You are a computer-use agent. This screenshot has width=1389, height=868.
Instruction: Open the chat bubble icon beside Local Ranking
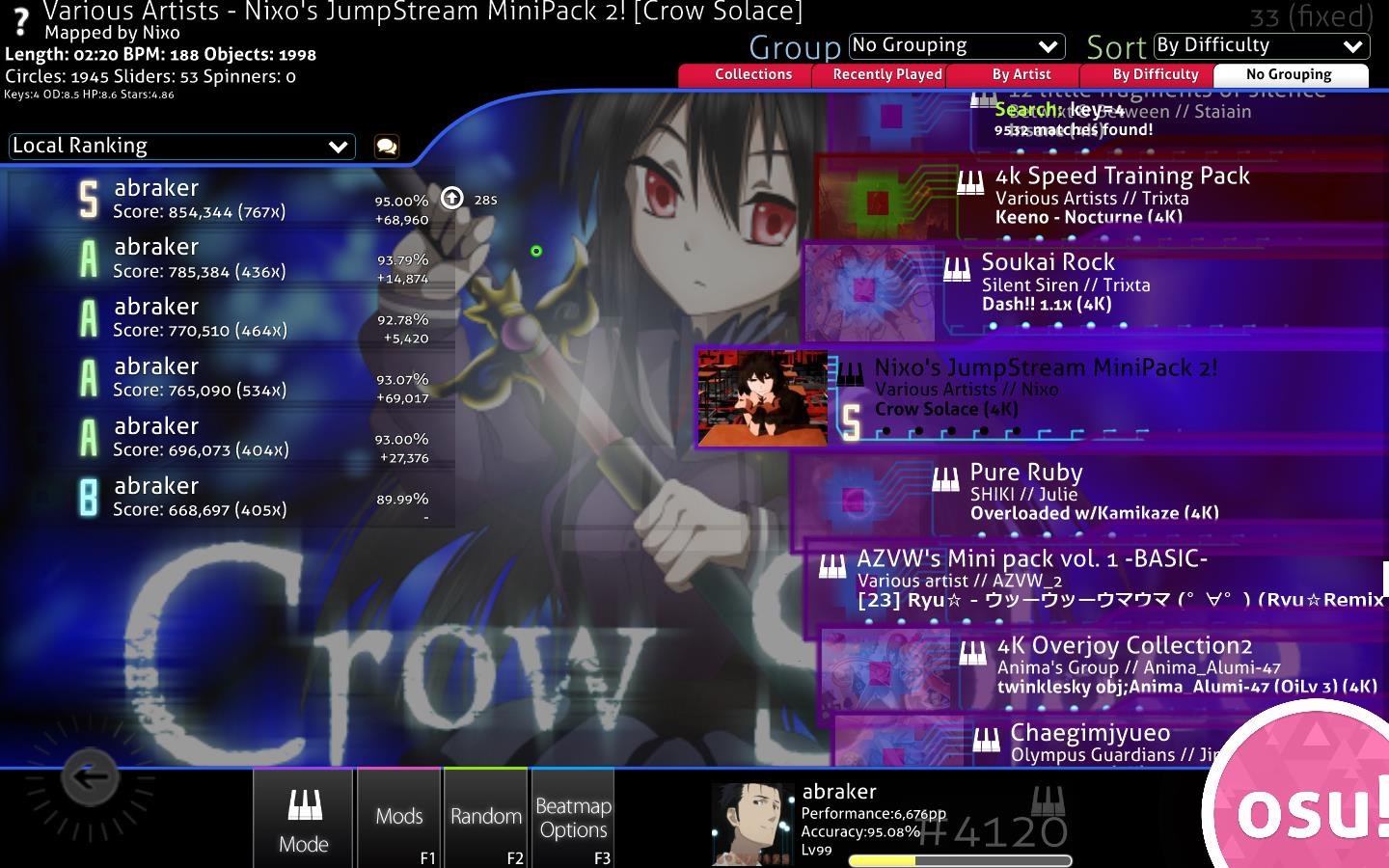[387, 147]
